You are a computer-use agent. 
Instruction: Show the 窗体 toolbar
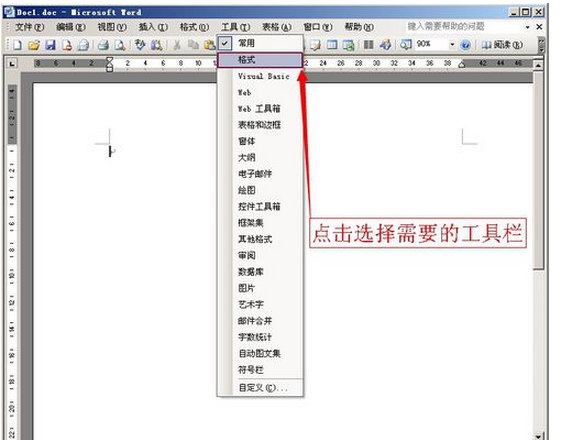point(260,141)
